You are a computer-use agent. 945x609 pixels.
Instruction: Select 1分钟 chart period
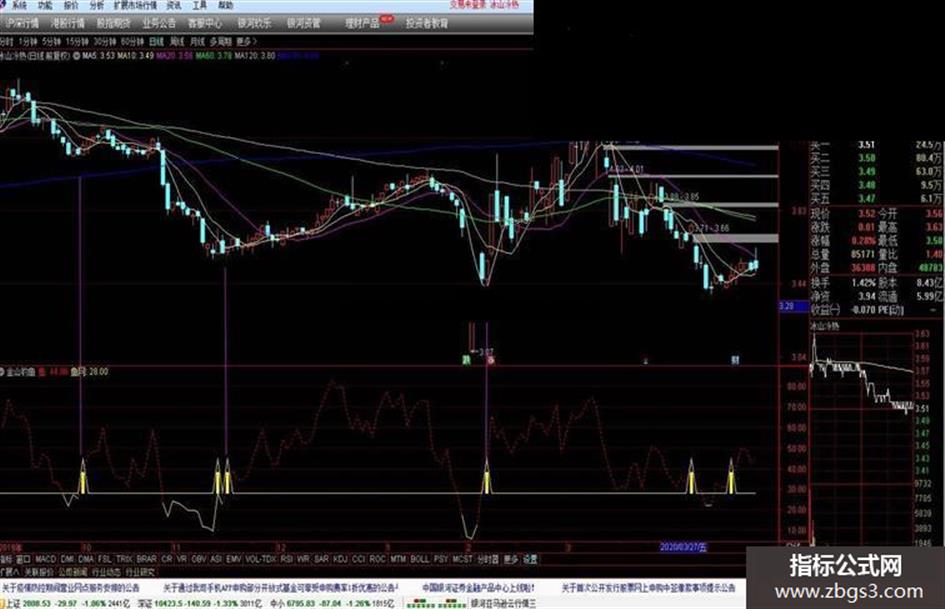click(x=28, y=42)
